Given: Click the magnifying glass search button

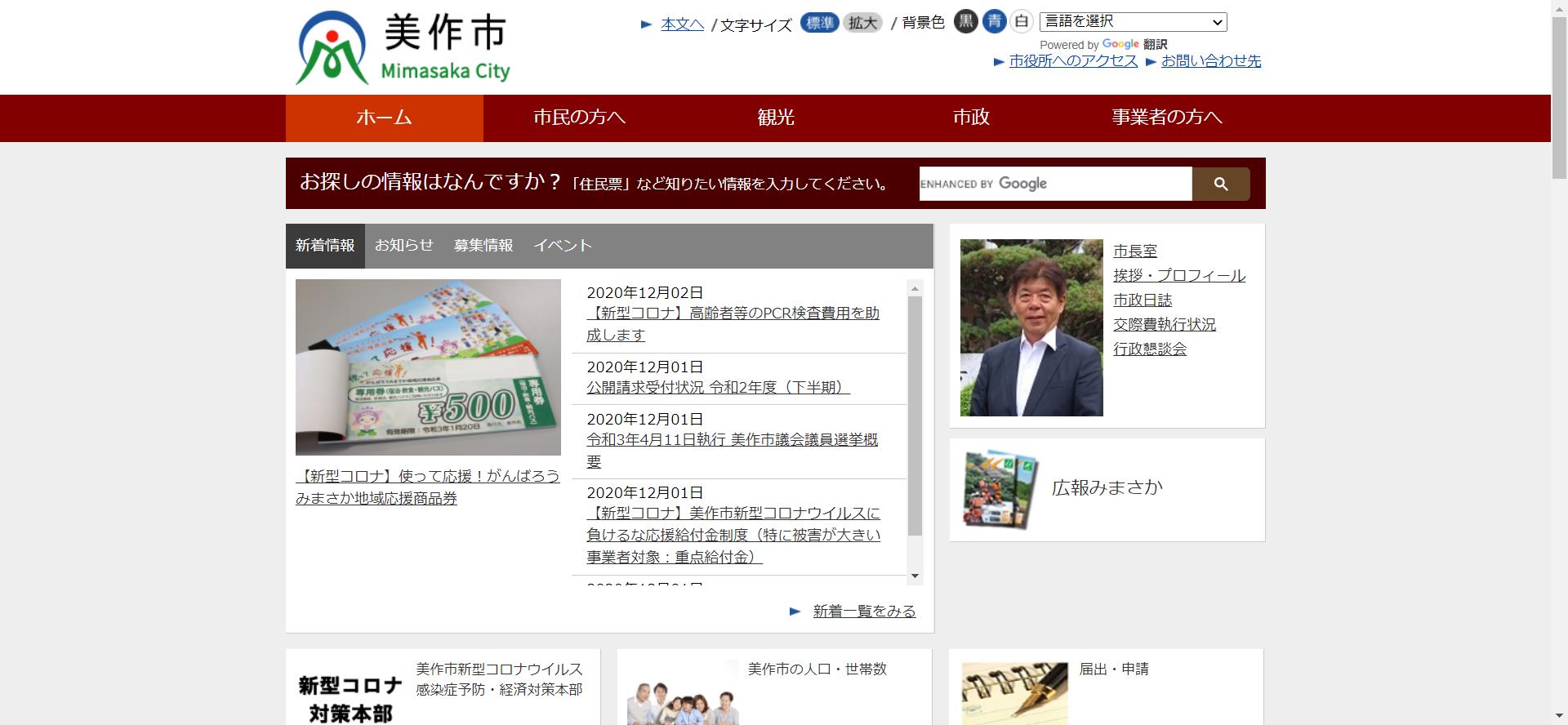Looking at the screenshot, I should 1220,184.
